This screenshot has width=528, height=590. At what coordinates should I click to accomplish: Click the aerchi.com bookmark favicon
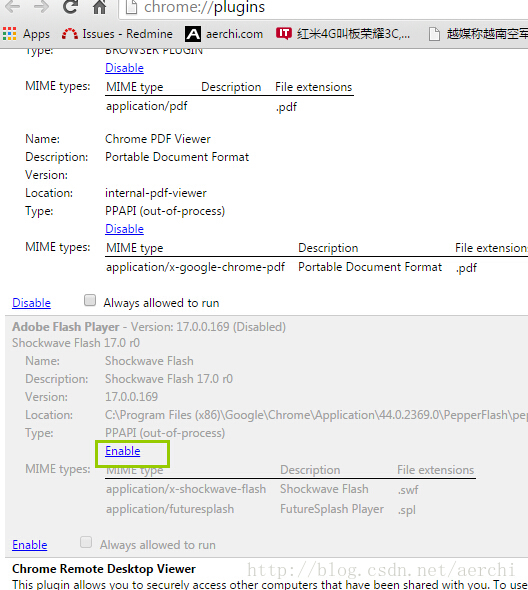193,34
